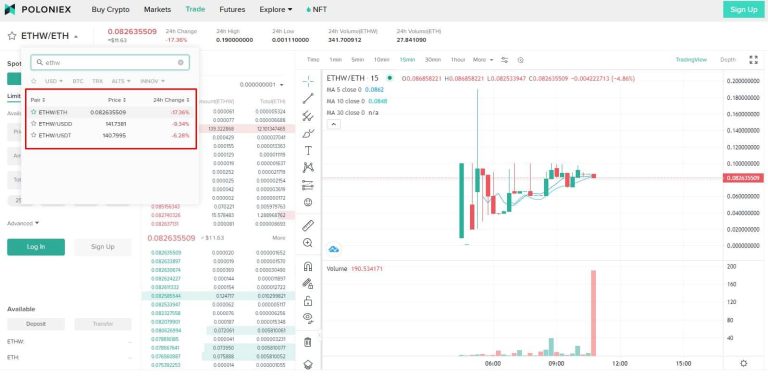Switch chart to 1hour timeframe
This screenshot has width=768, height=378.
click(458, 60)
